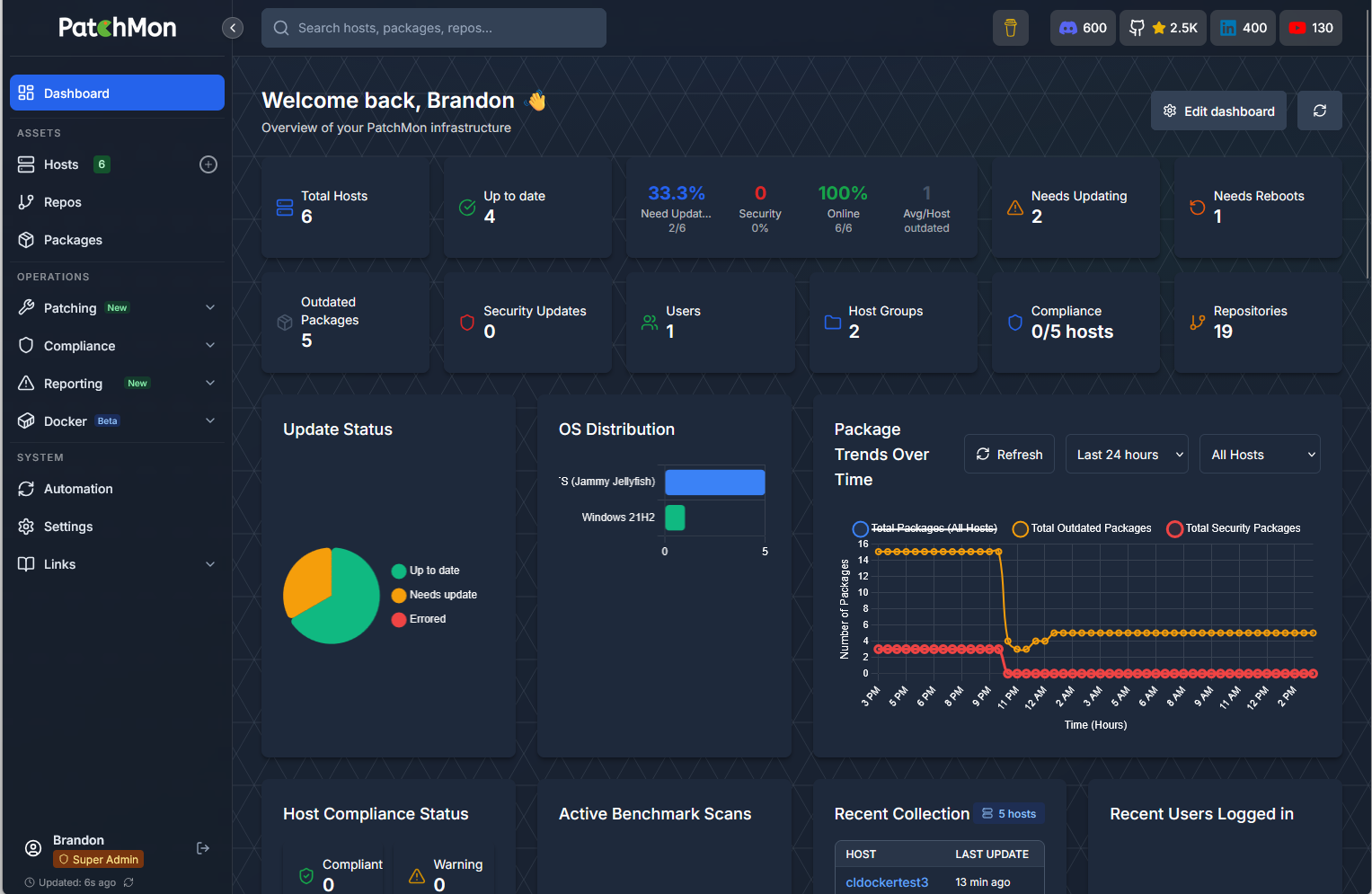Viewport: 1372px width, 894px height.
Task: Click the green Windows 21H2 bar
Action: coord(675,518)
